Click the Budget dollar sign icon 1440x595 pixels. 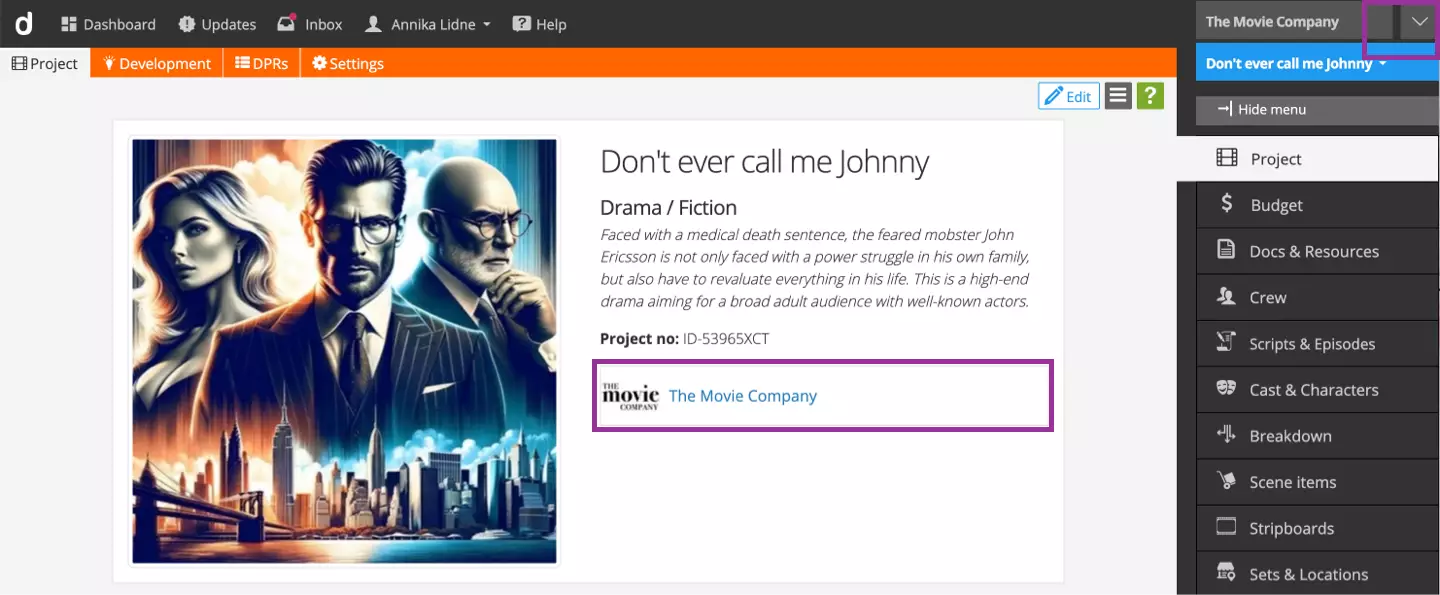point(1226,204)
